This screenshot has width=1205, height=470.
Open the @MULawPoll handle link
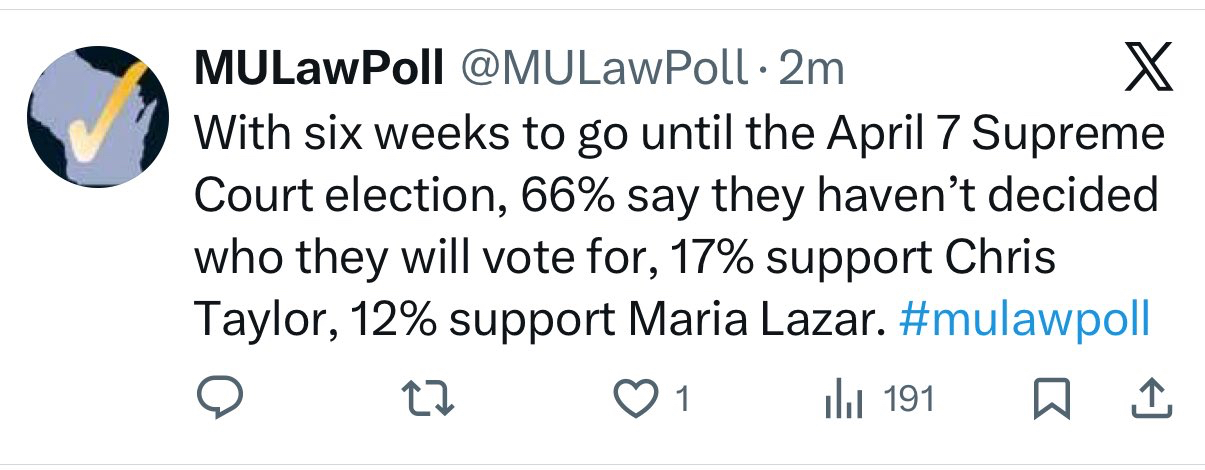point(603,70)
